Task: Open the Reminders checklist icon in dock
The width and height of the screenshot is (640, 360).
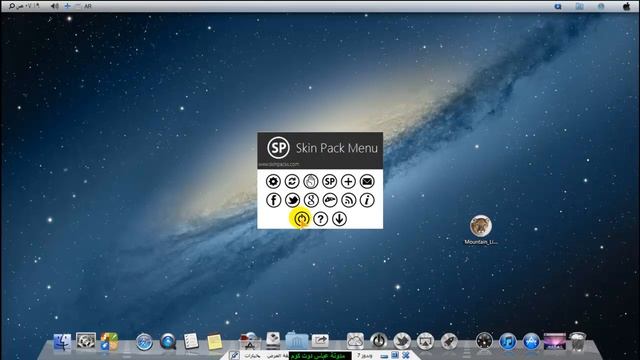Action: click(x=191, y=341)
